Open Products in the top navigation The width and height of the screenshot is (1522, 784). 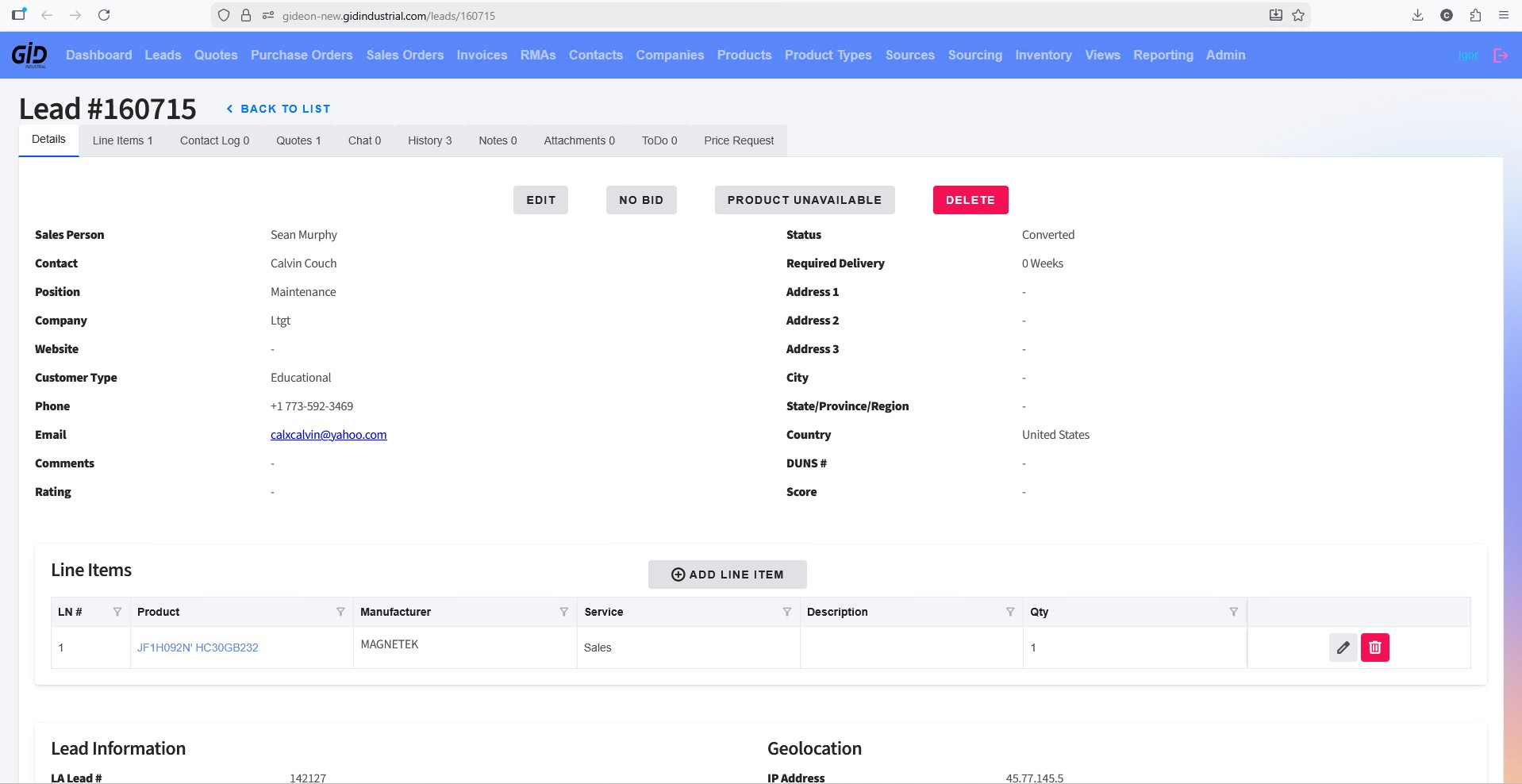[x=744, y=55]
